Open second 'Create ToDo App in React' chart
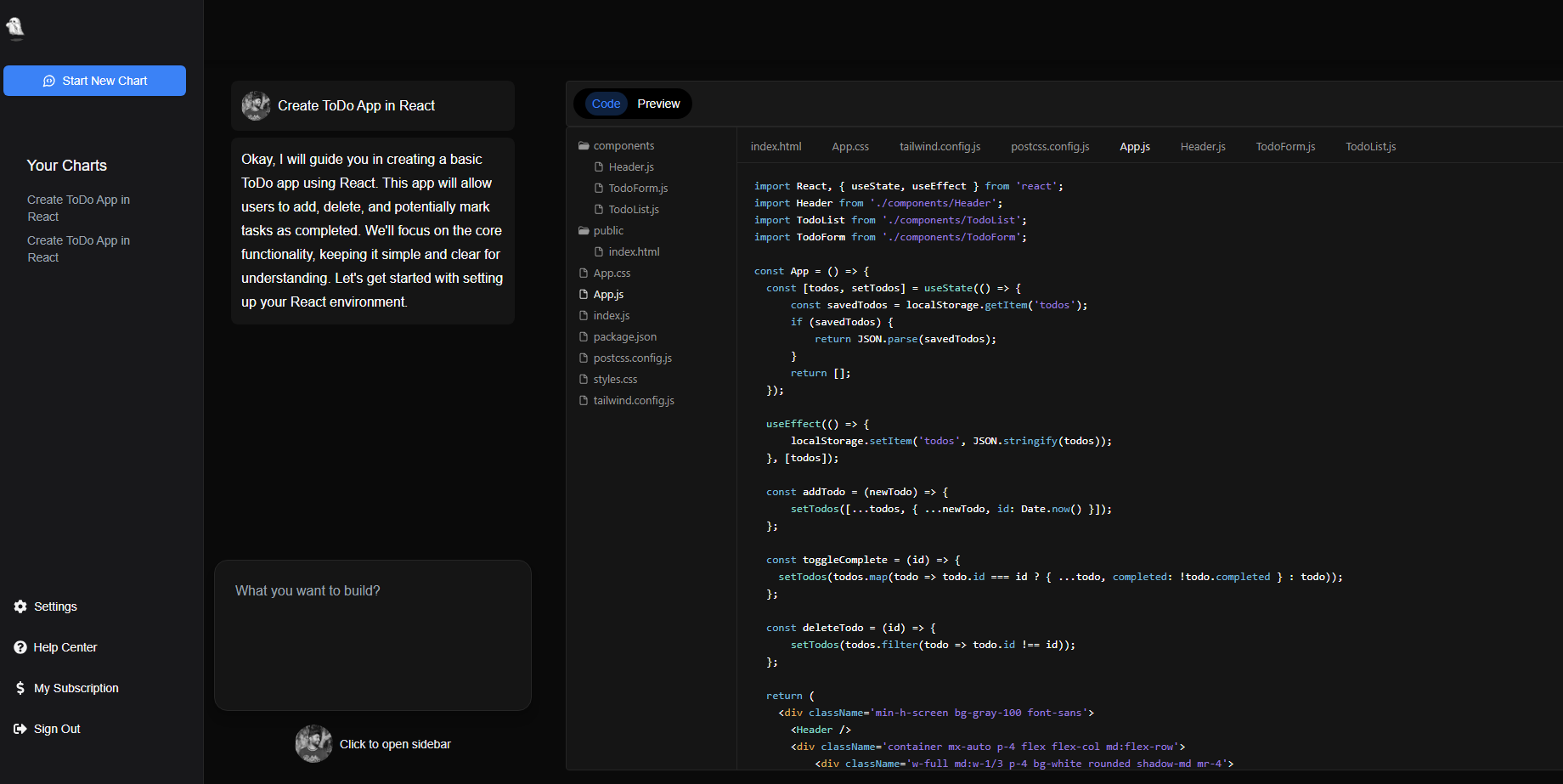Image resolution: width=1563 pixels, height=784 pixels. 78,249
